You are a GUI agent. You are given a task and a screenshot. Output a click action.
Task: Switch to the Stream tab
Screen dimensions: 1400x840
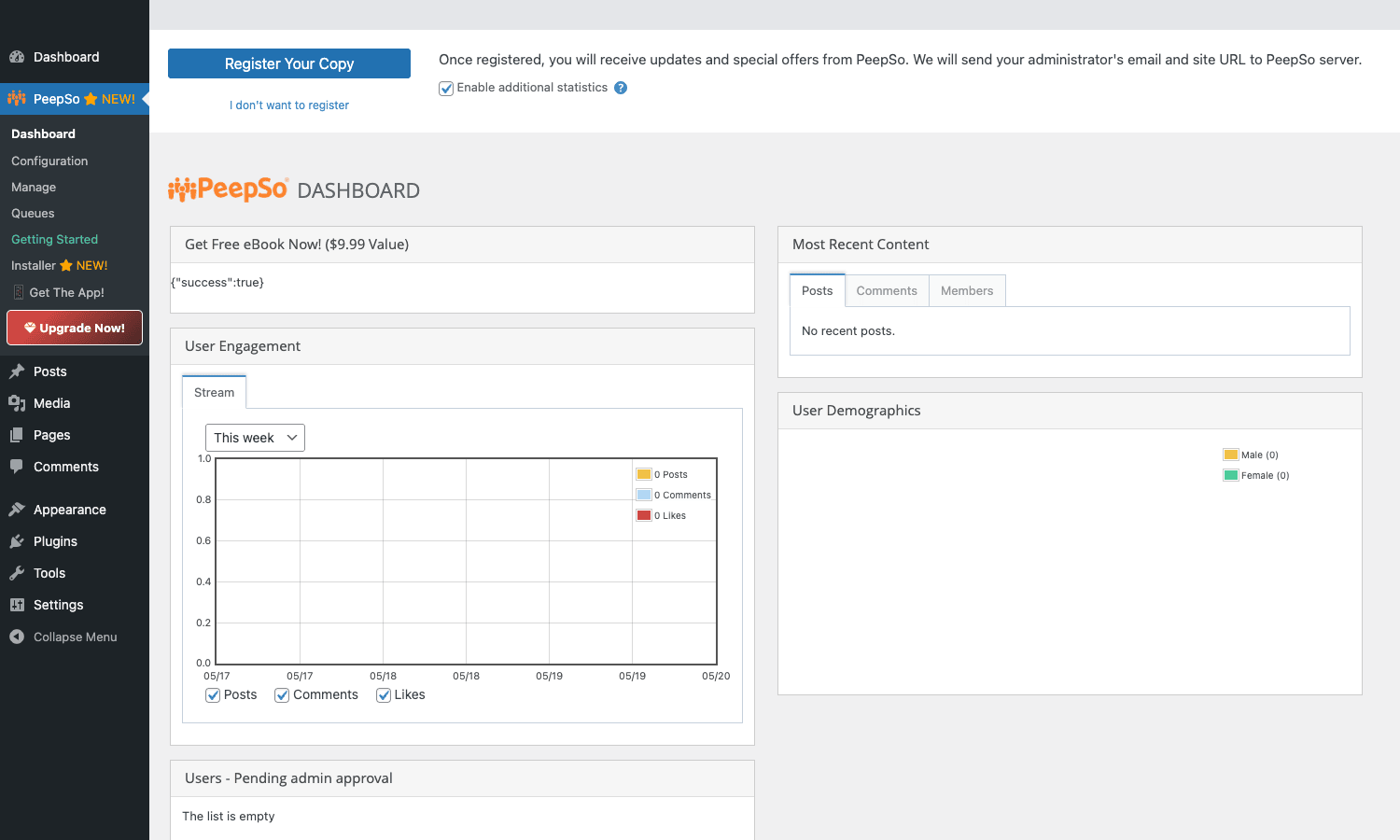214,392
